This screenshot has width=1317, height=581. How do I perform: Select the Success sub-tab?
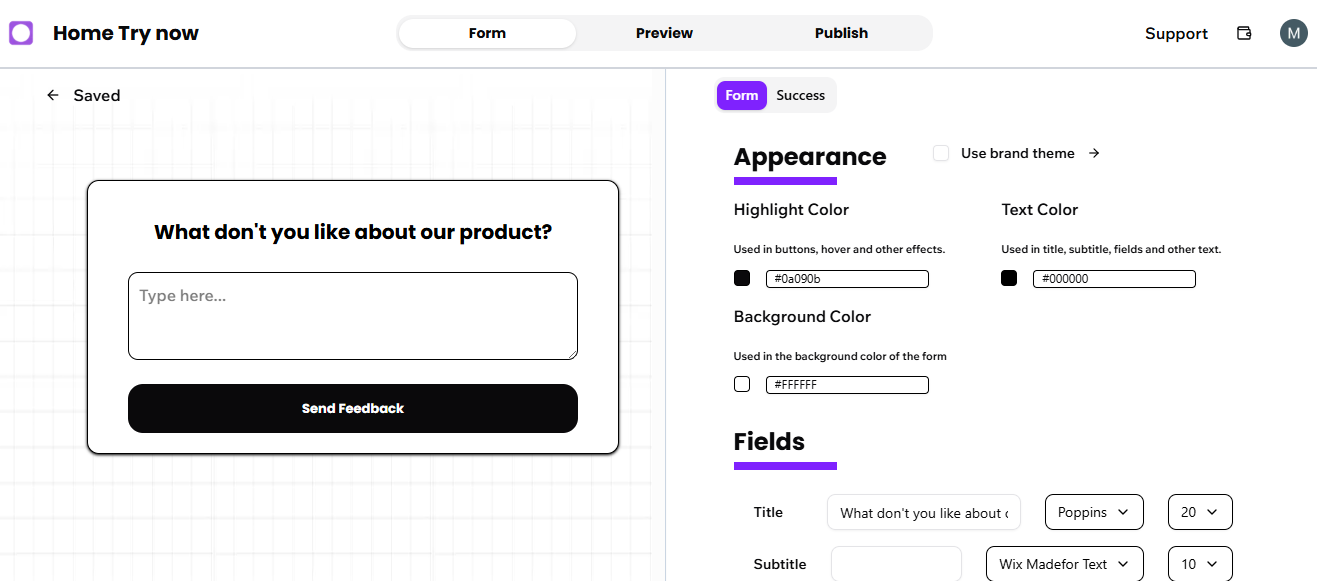pos(800,96)
